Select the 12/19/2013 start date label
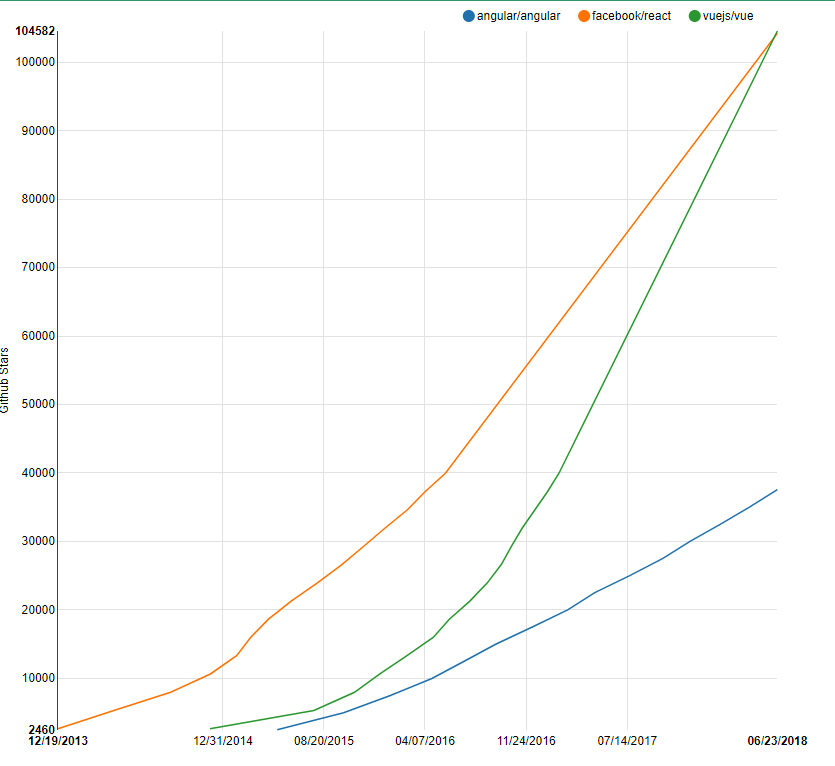Viewport: 835px width, 766px height. coord(57,741)
